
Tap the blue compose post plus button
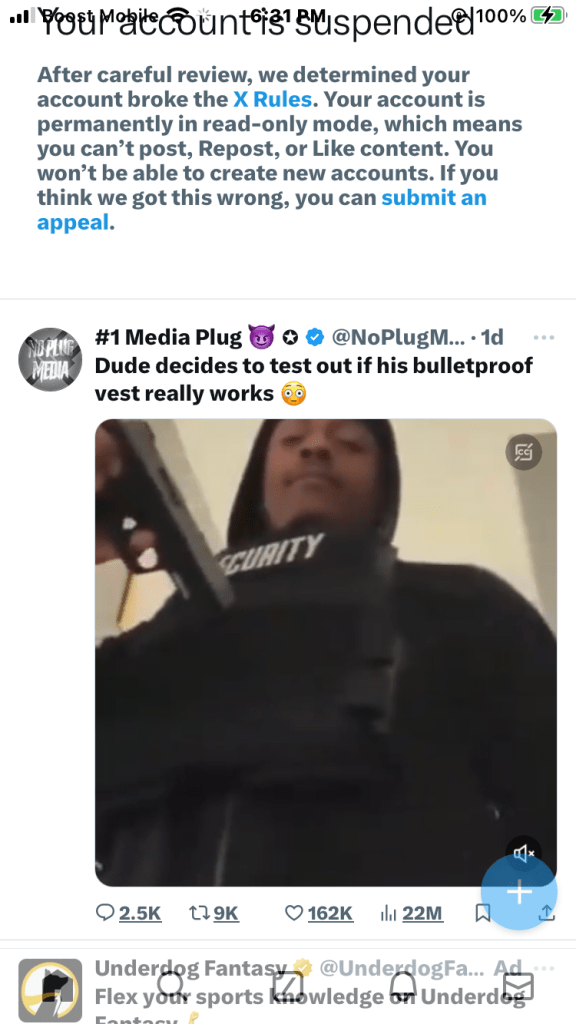[x=519, y=891]
